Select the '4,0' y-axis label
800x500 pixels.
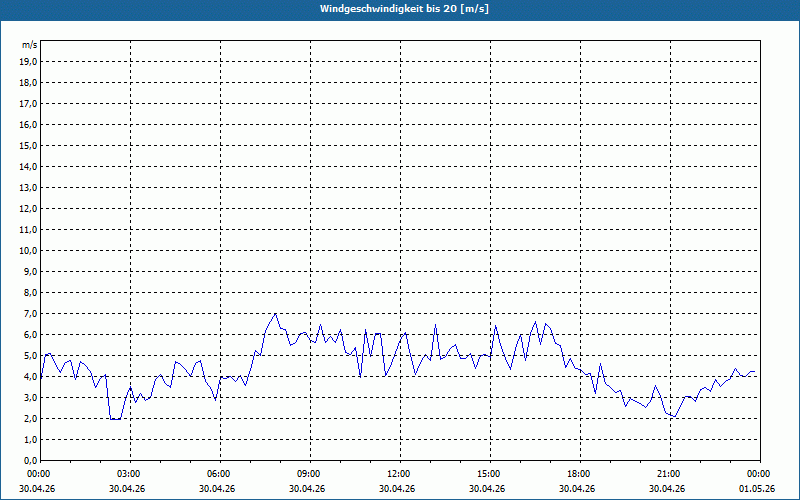point(31,377)
